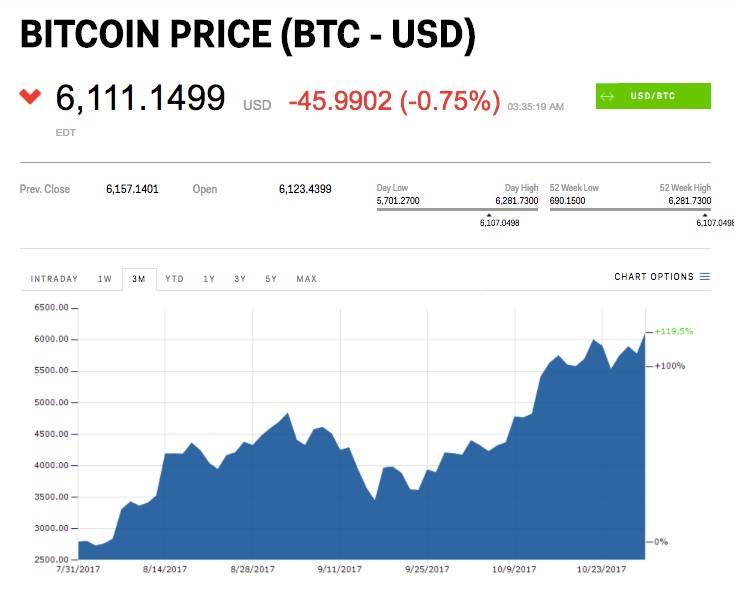
Task: Show the MAX time range
Action: click(306, 279)
